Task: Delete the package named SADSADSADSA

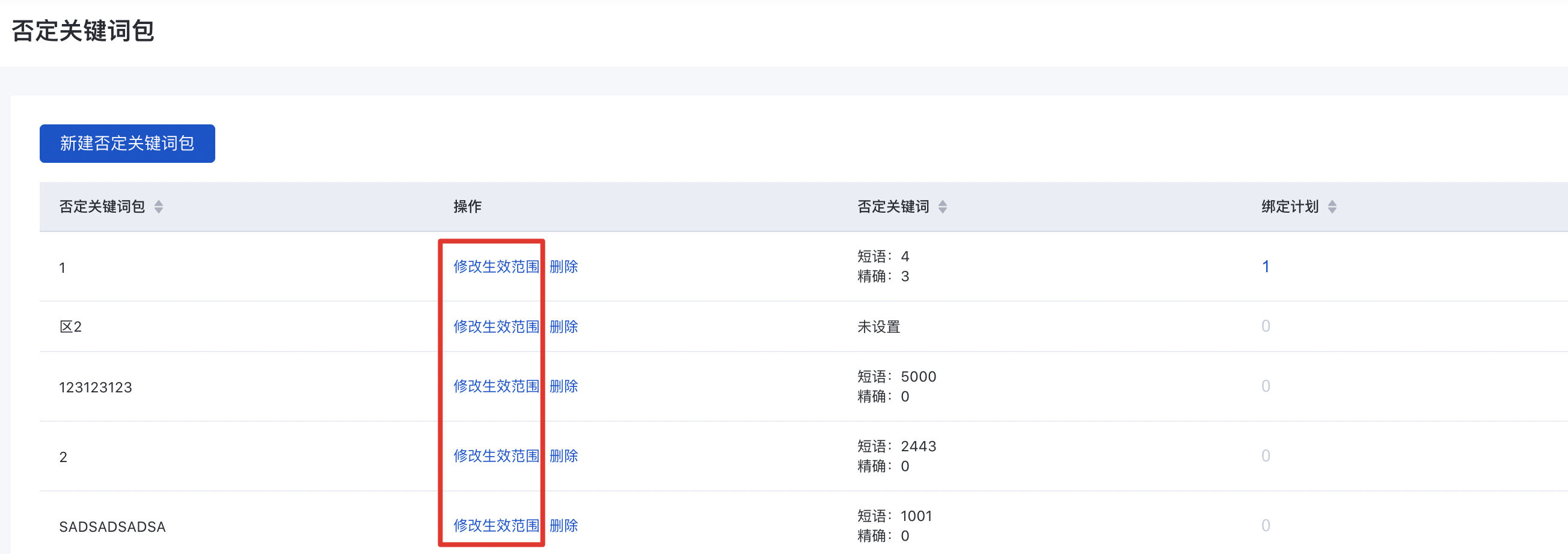Action: [x=564, y=525]
